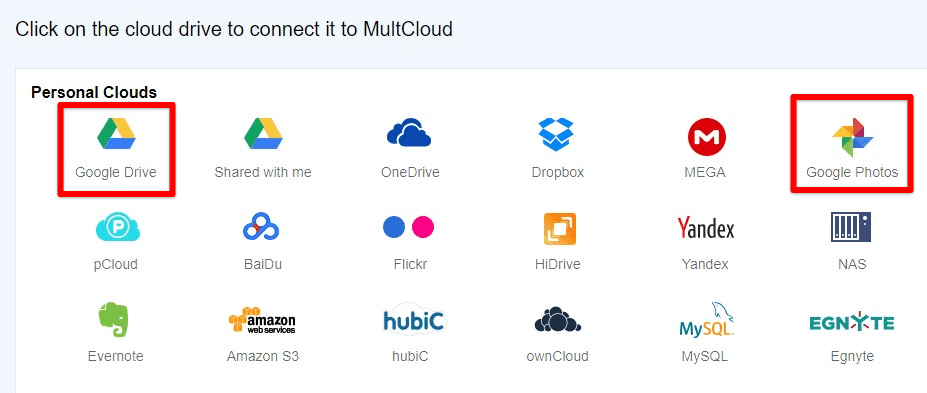Connect the NAS storage icon
The height and width of the screenshot is (393, 927).
851,227
